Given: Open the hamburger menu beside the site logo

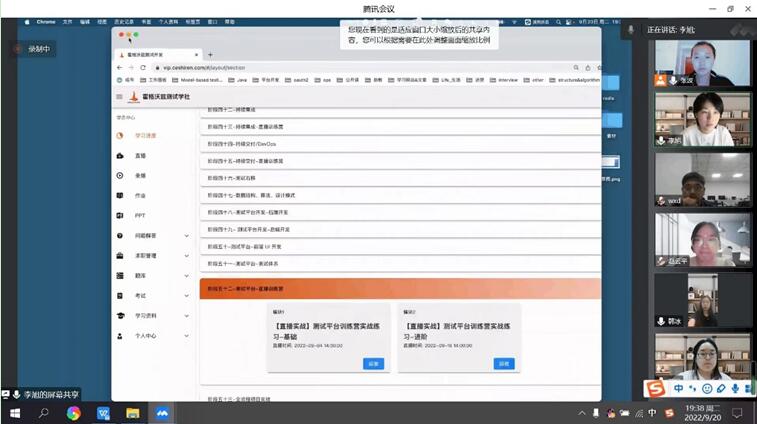Looking at the screenshot, I should (x=119, y=97).
